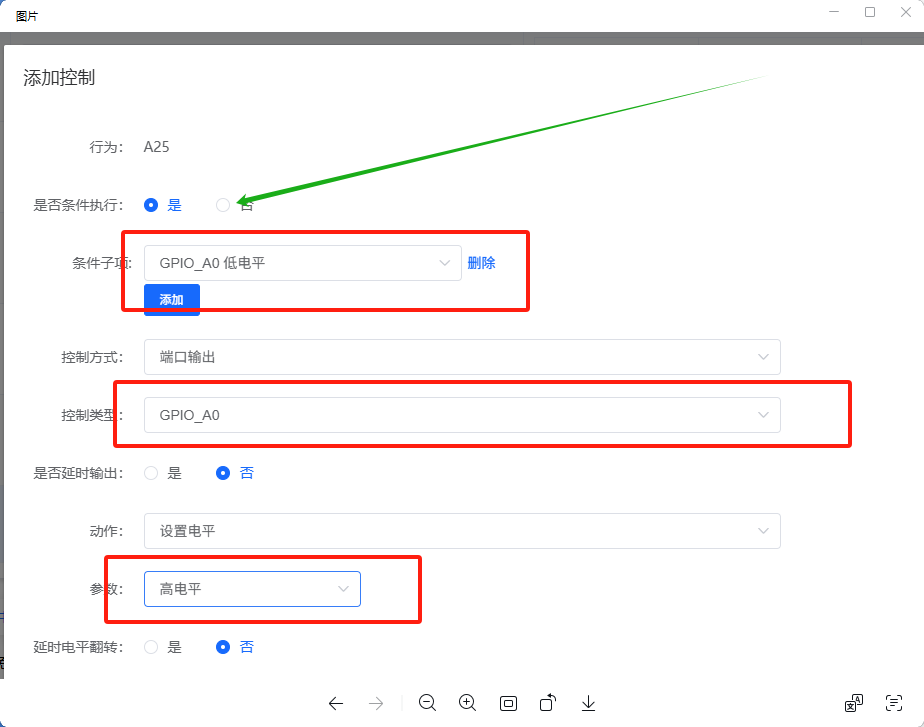Click the zoom out magnifier icon
Image resolution: width=924 pixels, height=727 pixels.
pos(427,703)
